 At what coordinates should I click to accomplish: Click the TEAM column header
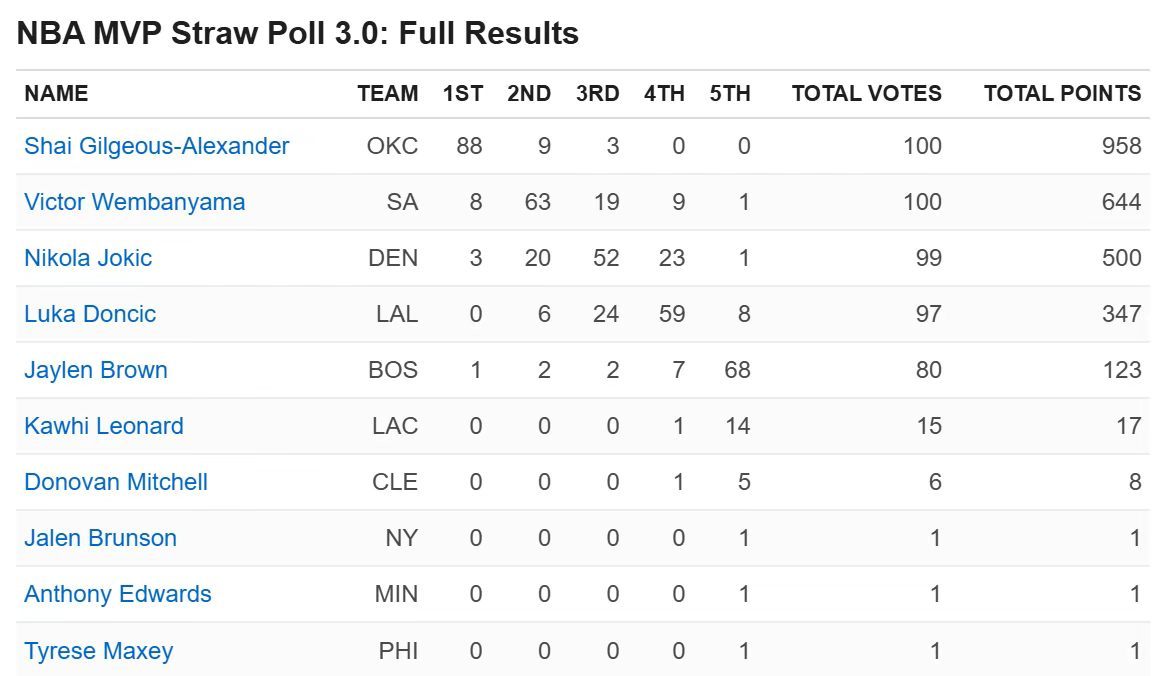[x=388, y=94]
